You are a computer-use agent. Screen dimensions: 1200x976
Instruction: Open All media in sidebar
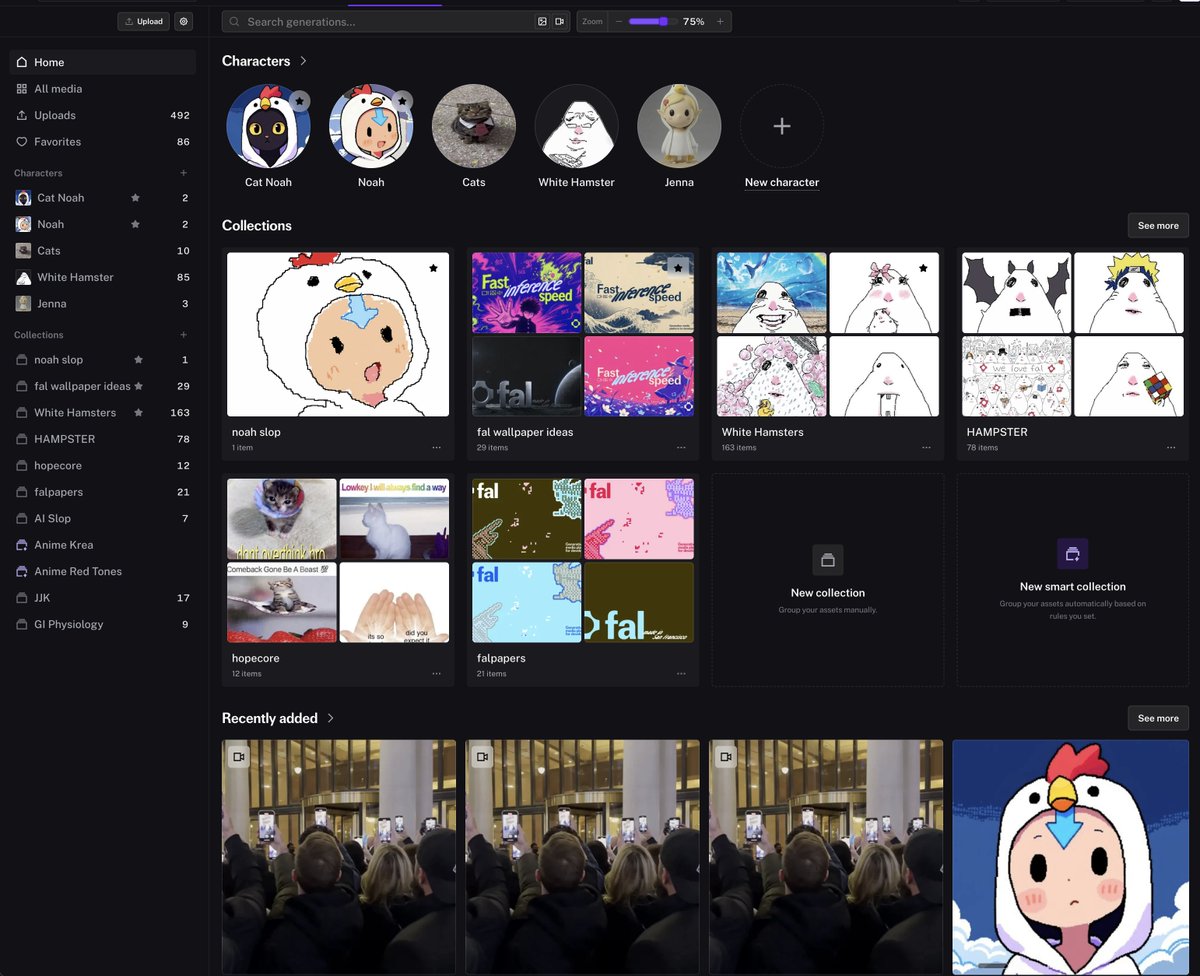102,89
